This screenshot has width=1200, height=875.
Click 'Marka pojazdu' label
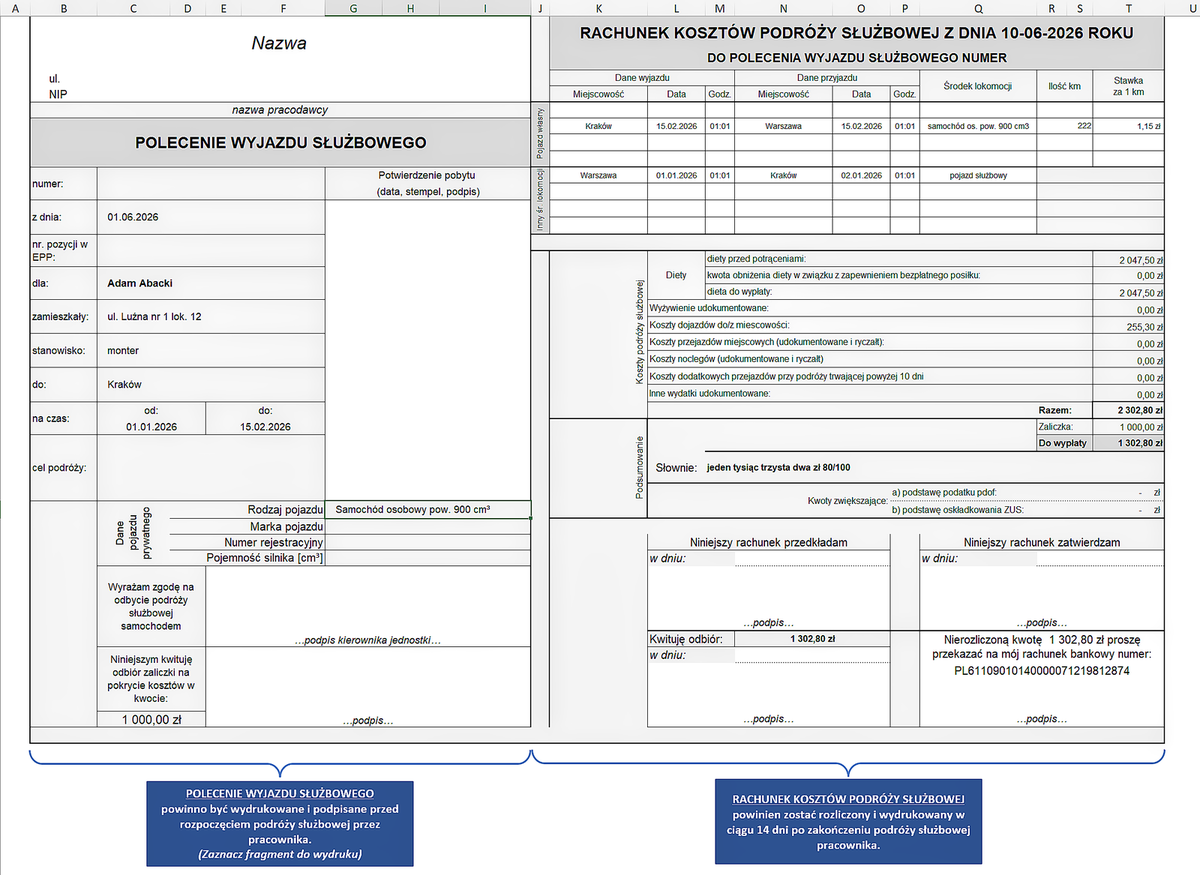285,526
